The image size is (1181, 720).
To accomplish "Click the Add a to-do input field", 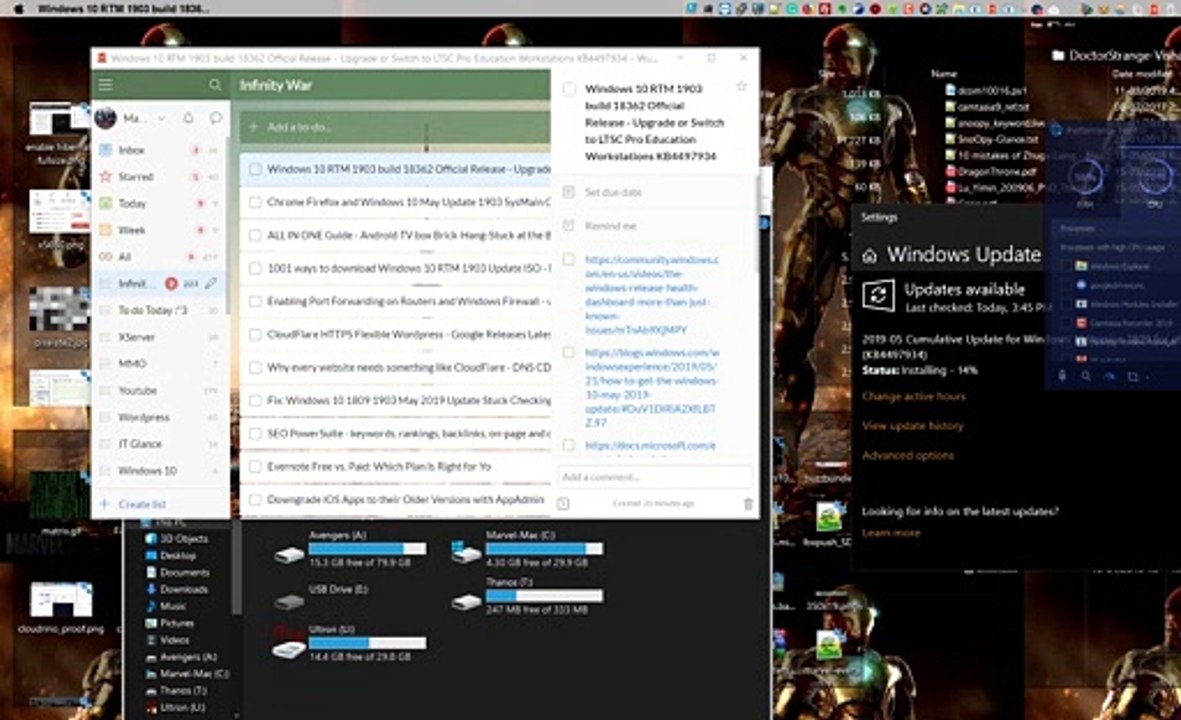I will click(395, 127).
